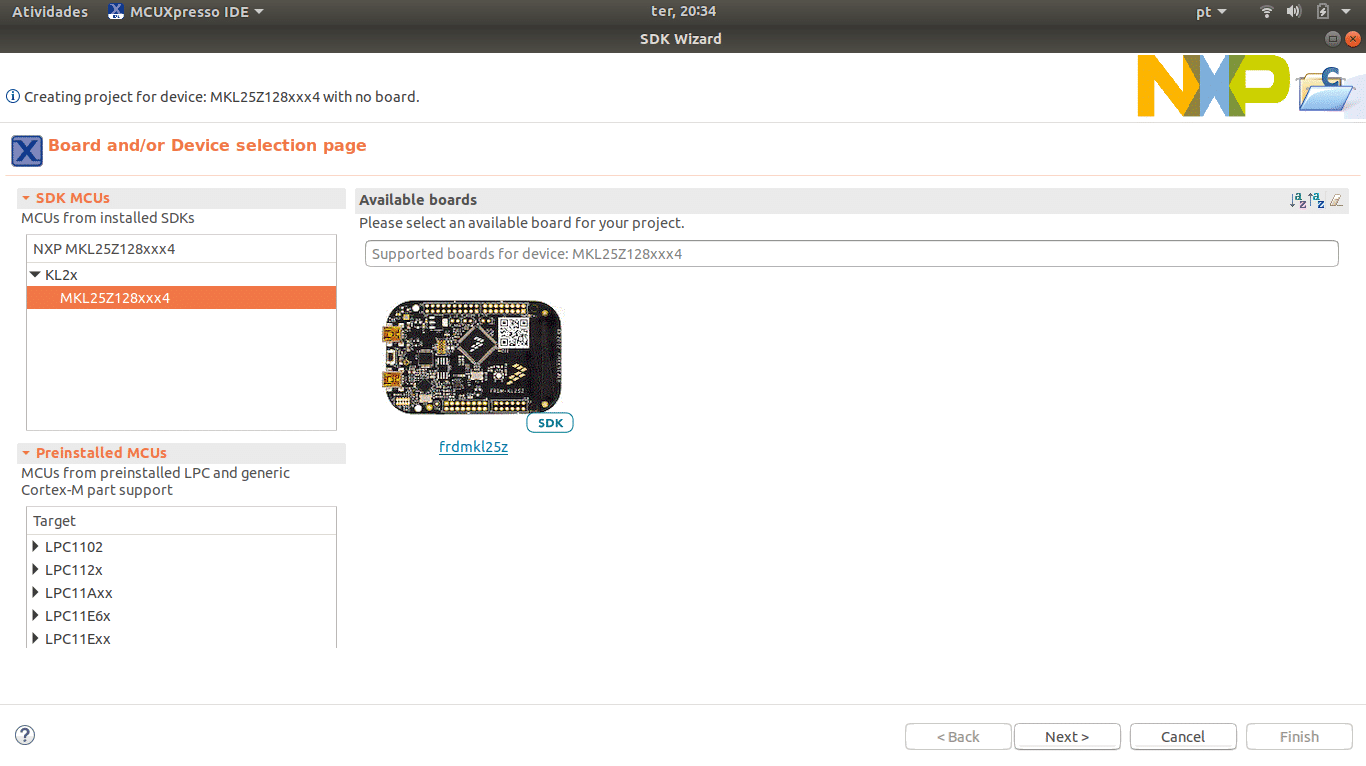Image resolution: width=1366 pixels, height=766 pixels.
Task: Sort boards in ascending A-Z order
Action: pyautogui.click(x=1298, y=200)
